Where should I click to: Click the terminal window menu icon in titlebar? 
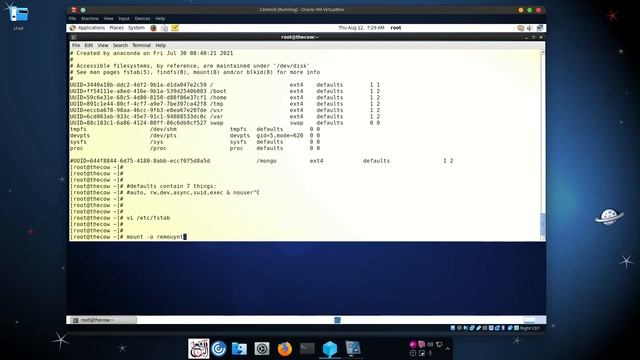point(74,37)
